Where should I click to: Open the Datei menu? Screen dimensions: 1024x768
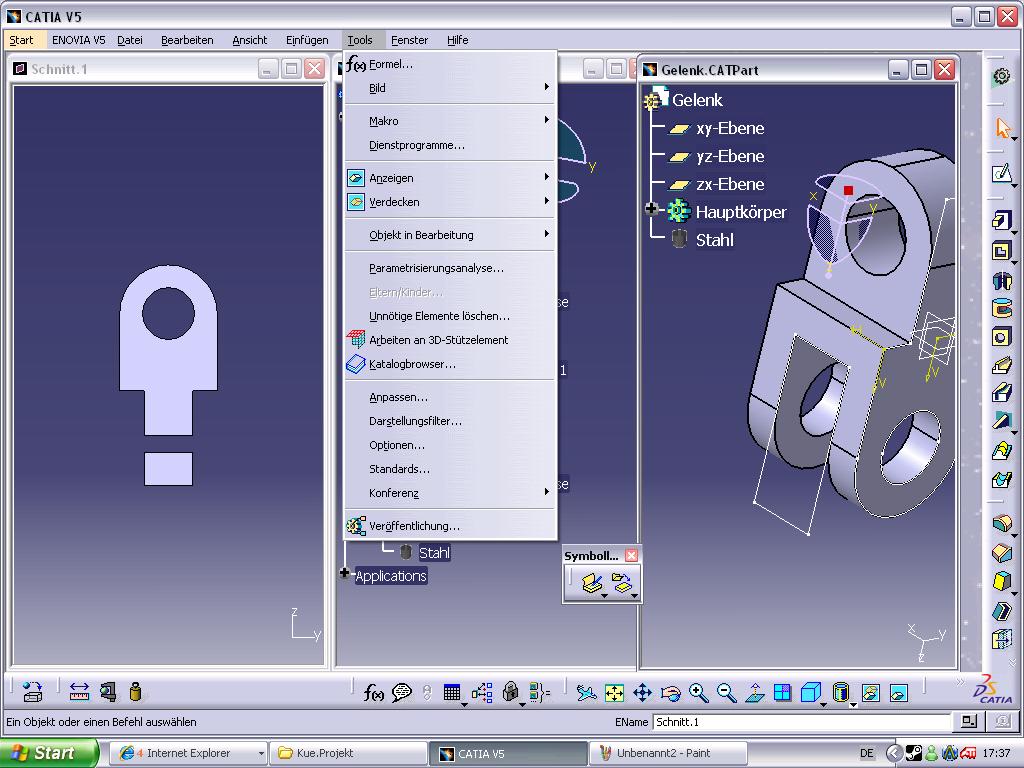click(x=130, y=40)
